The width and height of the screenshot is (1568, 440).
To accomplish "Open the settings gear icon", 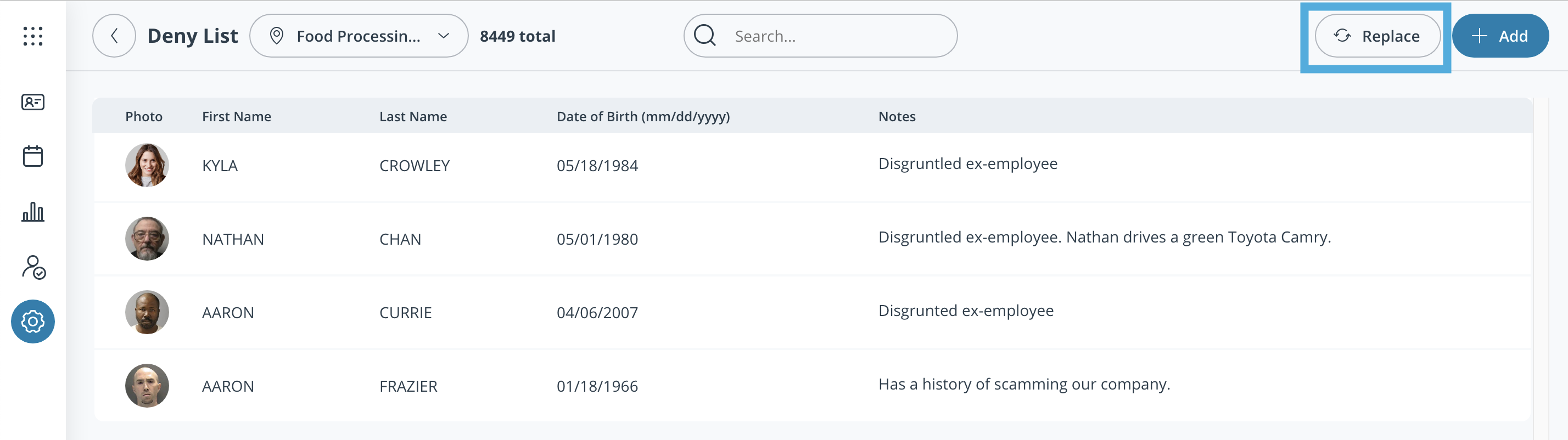I will pos(33,321).
